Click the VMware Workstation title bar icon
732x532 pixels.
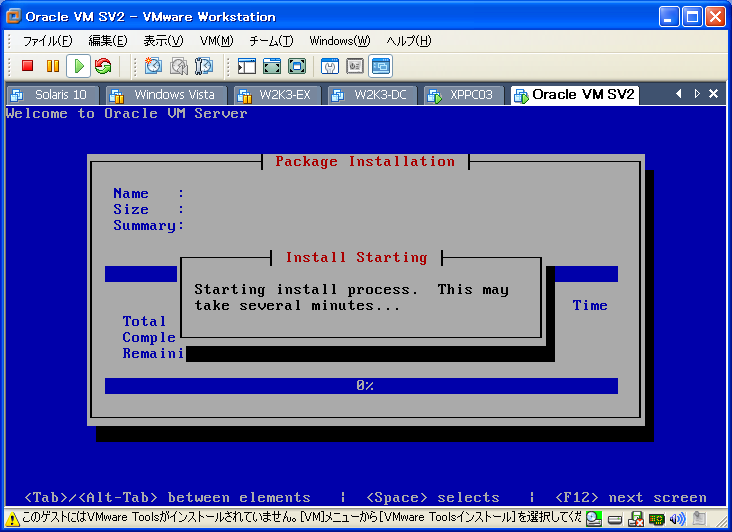(14, 16)
